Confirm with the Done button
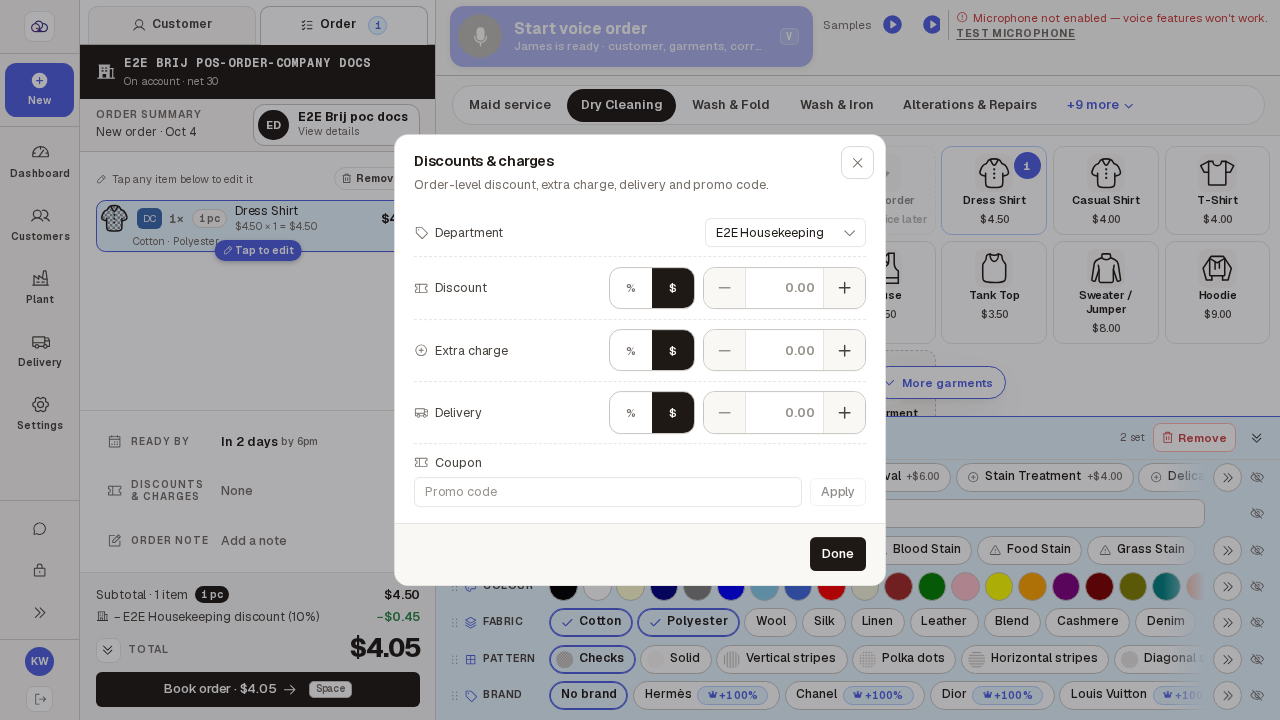Viewport: 1280px width, 720px height. tap(838, 554)
